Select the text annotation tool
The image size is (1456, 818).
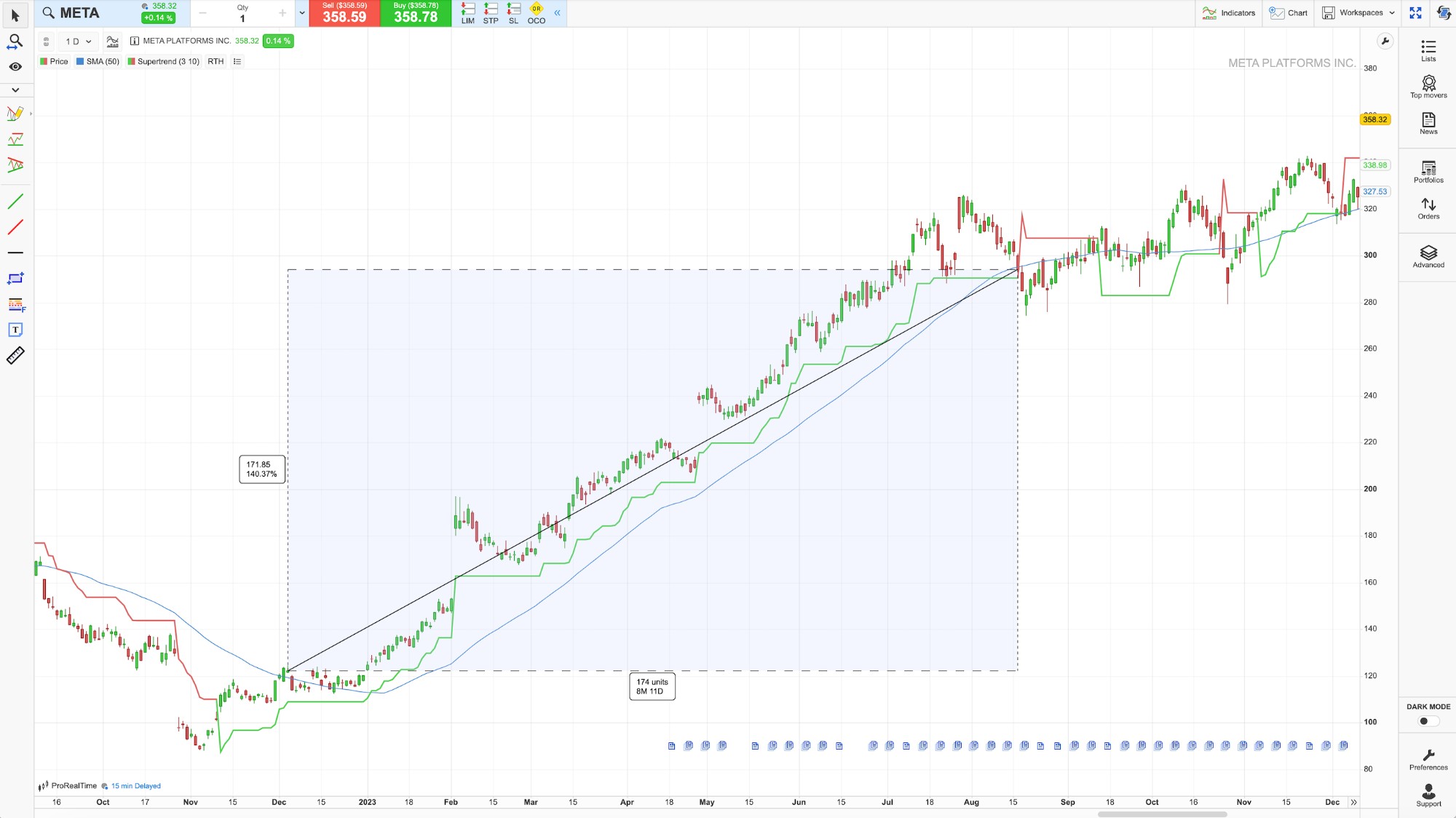coord(15,330)
